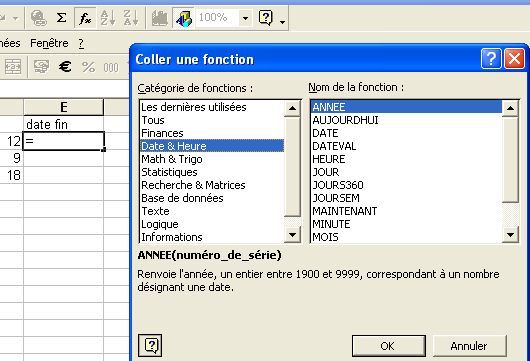This screenshot has width=530, height=361.
Task: Open the ? help menu
Action: (81, 43)
